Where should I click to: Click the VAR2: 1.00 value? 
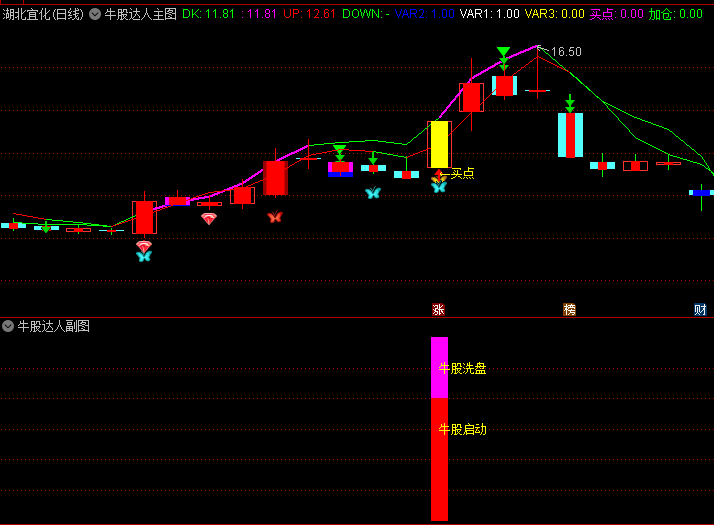pos(424,14)
